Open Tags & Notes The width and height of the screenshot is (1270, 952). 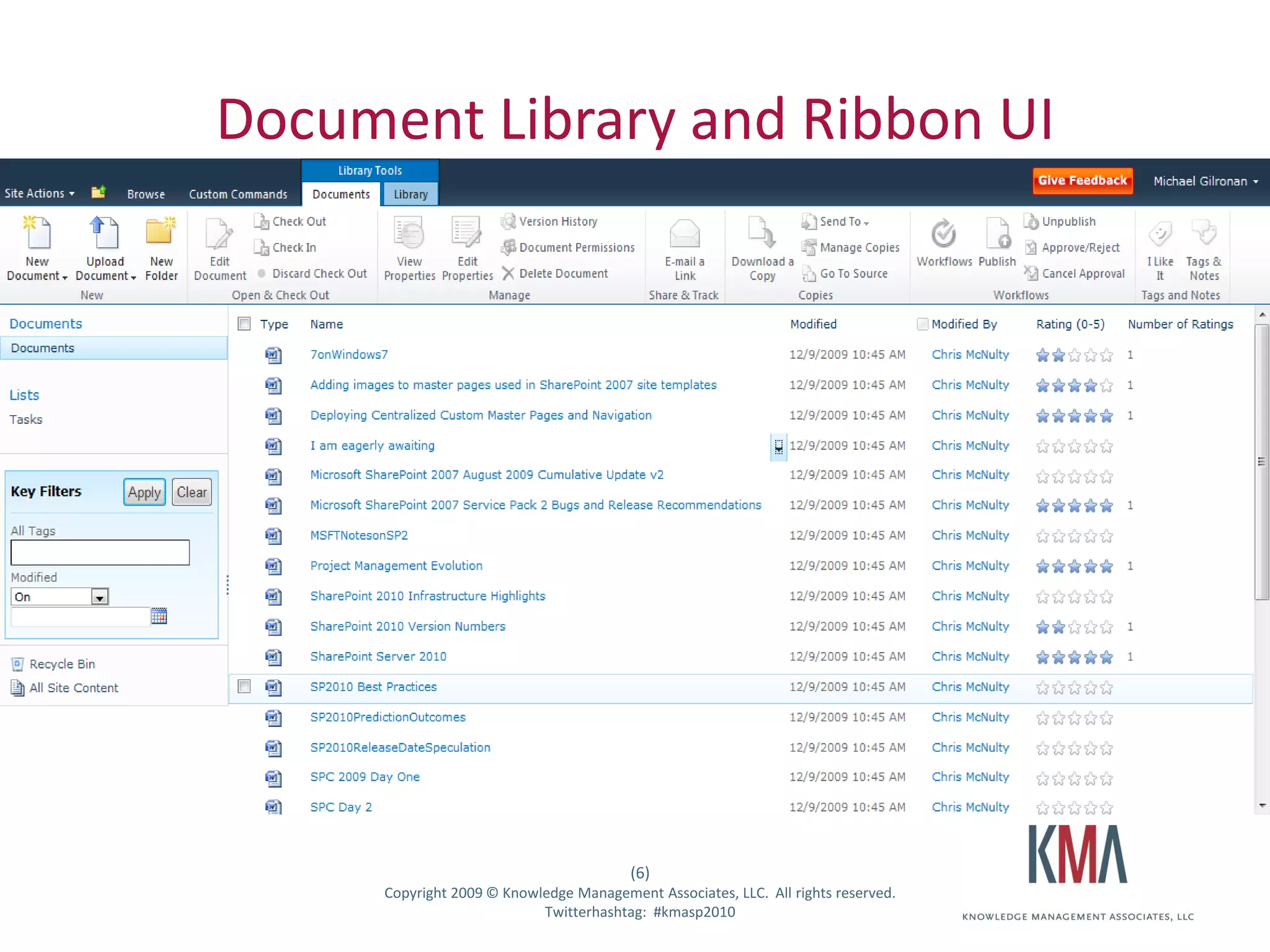(1204, 249)
